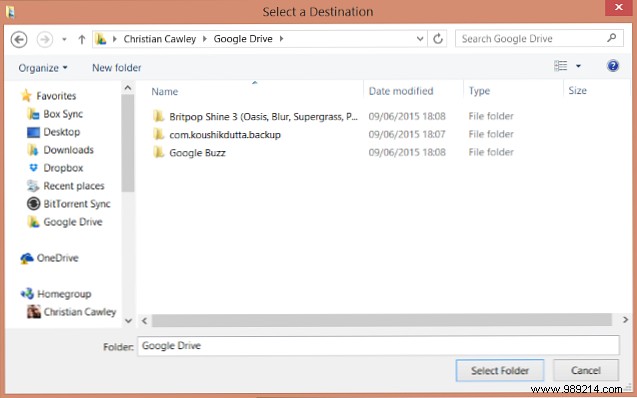
Task: Click the Favorites star icon
Action: tap(26, 95)
